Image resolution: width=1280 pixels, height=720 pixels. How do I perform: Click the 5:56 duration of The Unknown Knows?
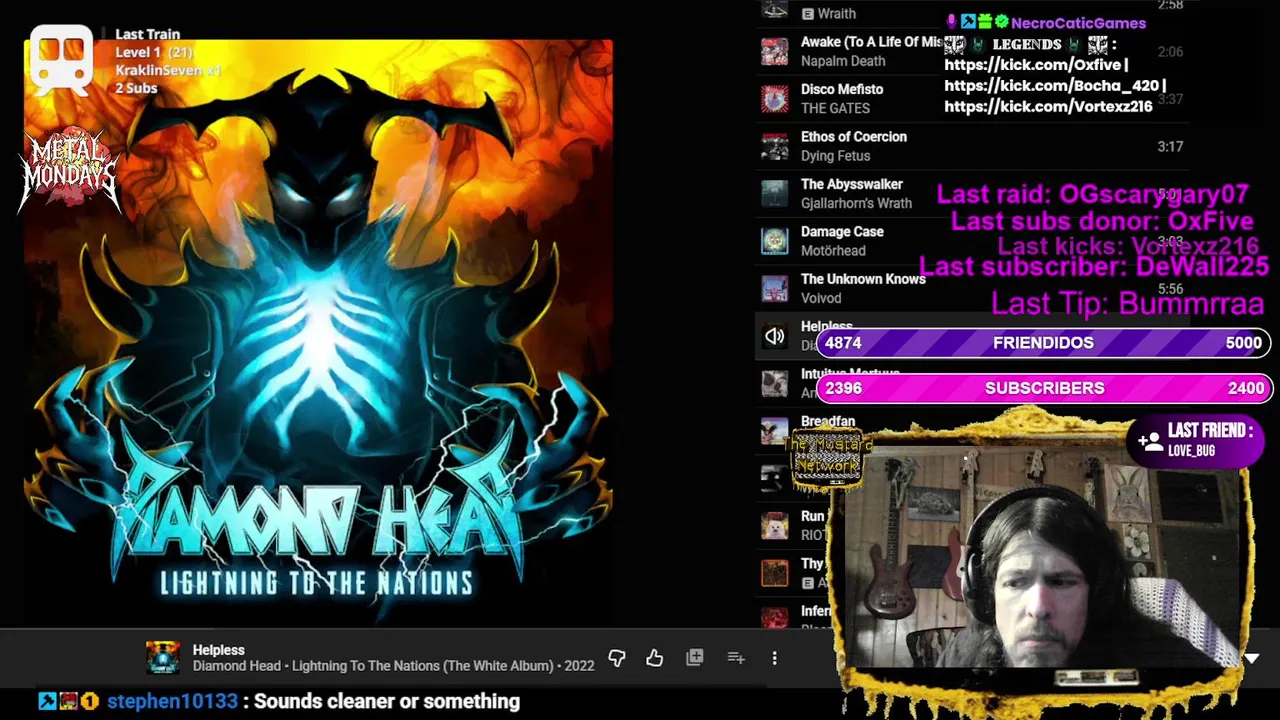point(1170,289)
